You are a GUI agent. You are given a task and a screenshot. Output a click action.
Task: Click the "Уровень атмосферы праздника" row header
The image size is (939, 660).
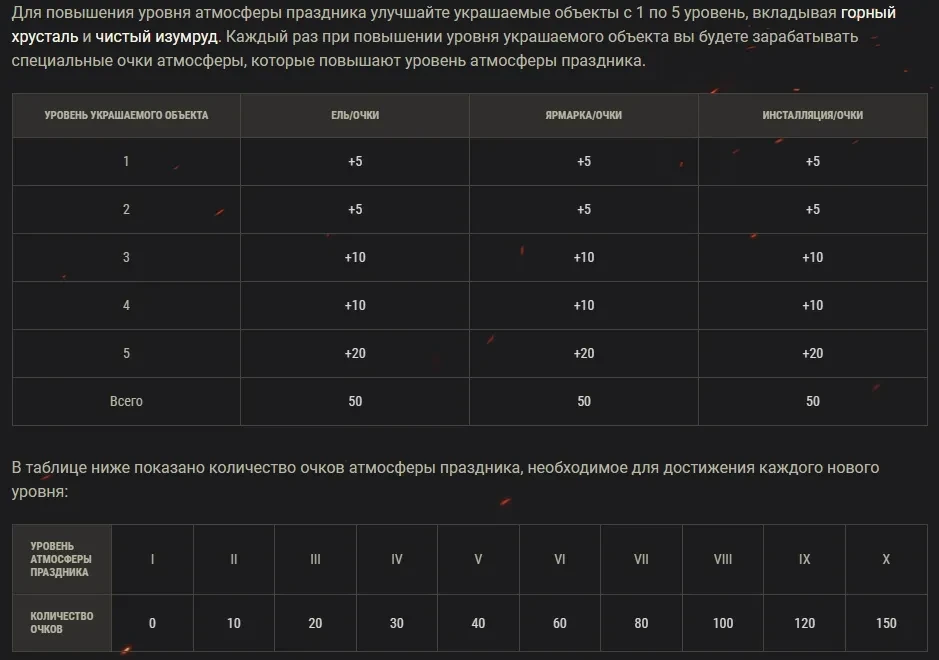(x=61, y=559)
